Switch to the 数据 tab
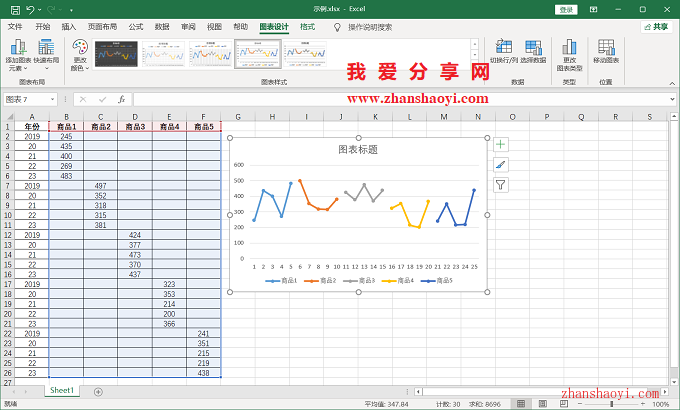Image resolution: width=680 pixels, height=410 pixels. pyautogui.click(x=162, y=27)
